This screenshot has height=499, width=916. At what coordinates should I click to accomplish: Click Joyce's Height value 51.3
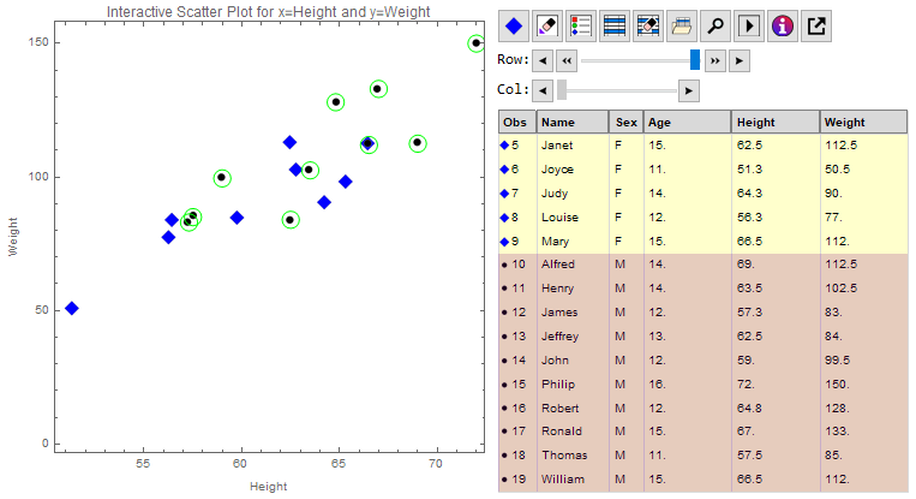pyautogui.click(x=750, y=169)
